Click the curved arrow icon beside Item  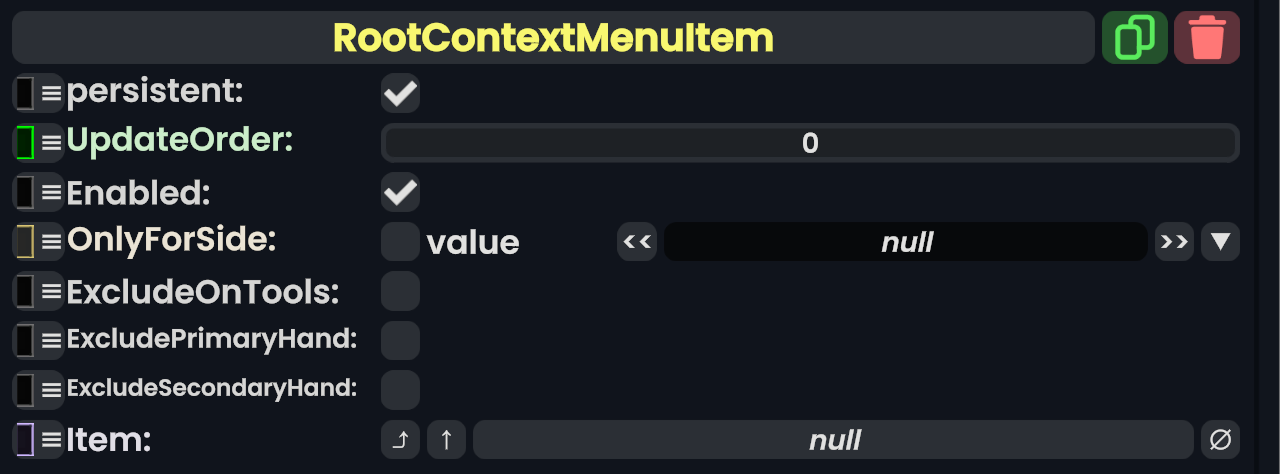click(400, 440)
